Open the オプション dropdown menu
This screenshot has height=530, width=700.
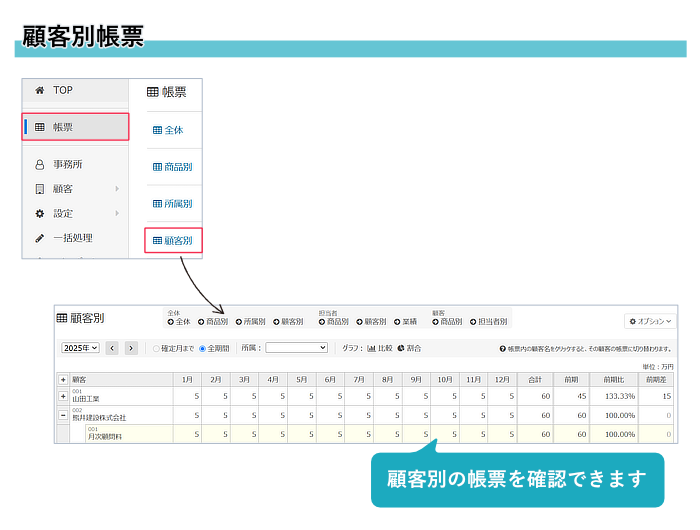(650, 322)
